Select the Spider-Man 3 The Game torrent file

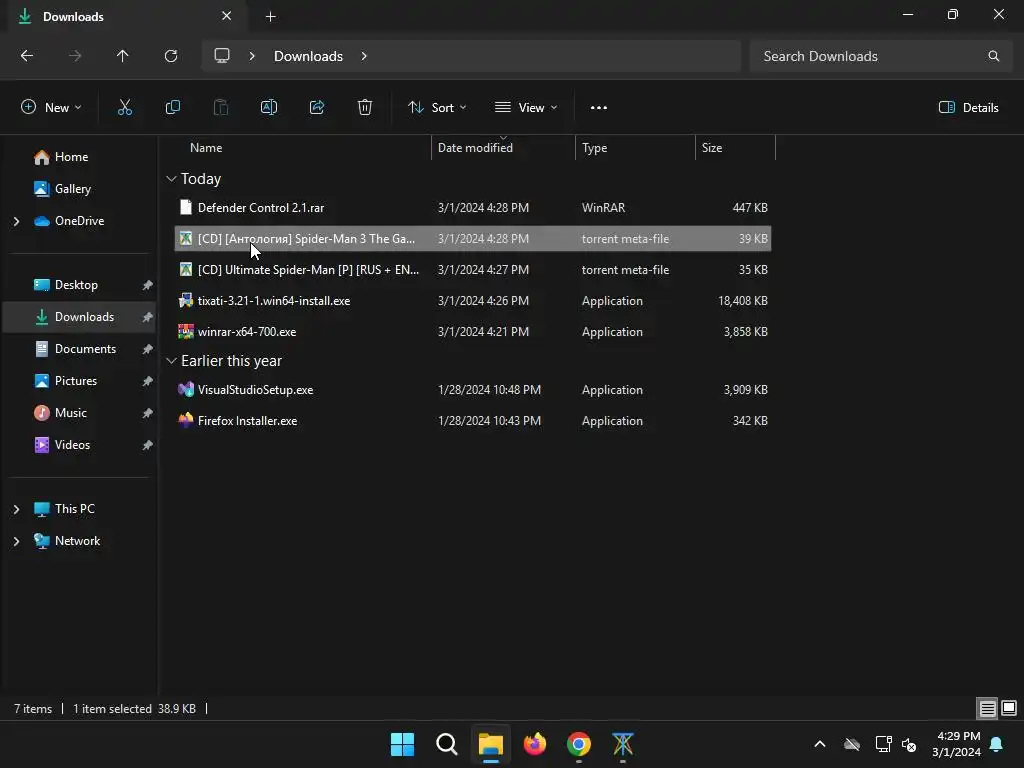pyautogui.click(x=473, y=238)
